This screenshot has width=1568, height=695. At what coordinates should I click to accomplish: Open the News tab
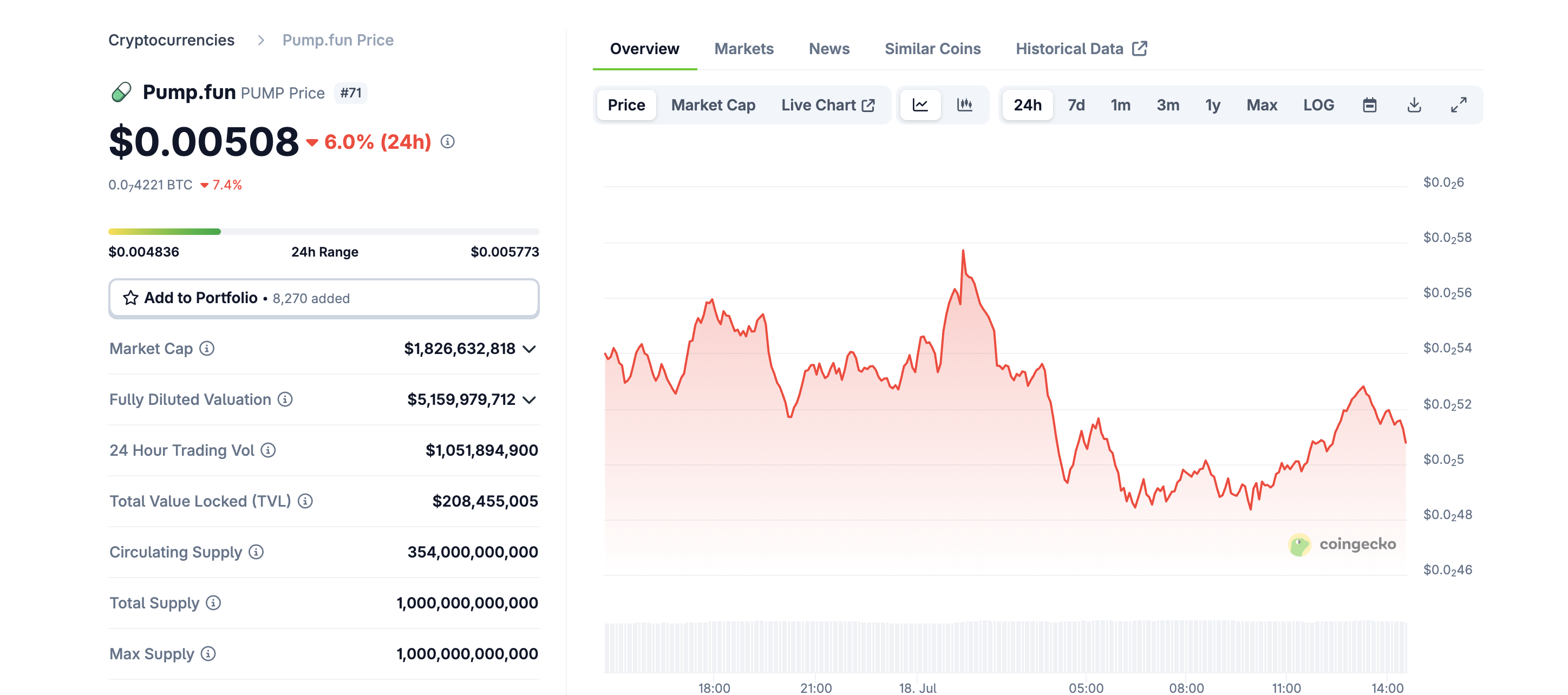click(x=829, y=49)
